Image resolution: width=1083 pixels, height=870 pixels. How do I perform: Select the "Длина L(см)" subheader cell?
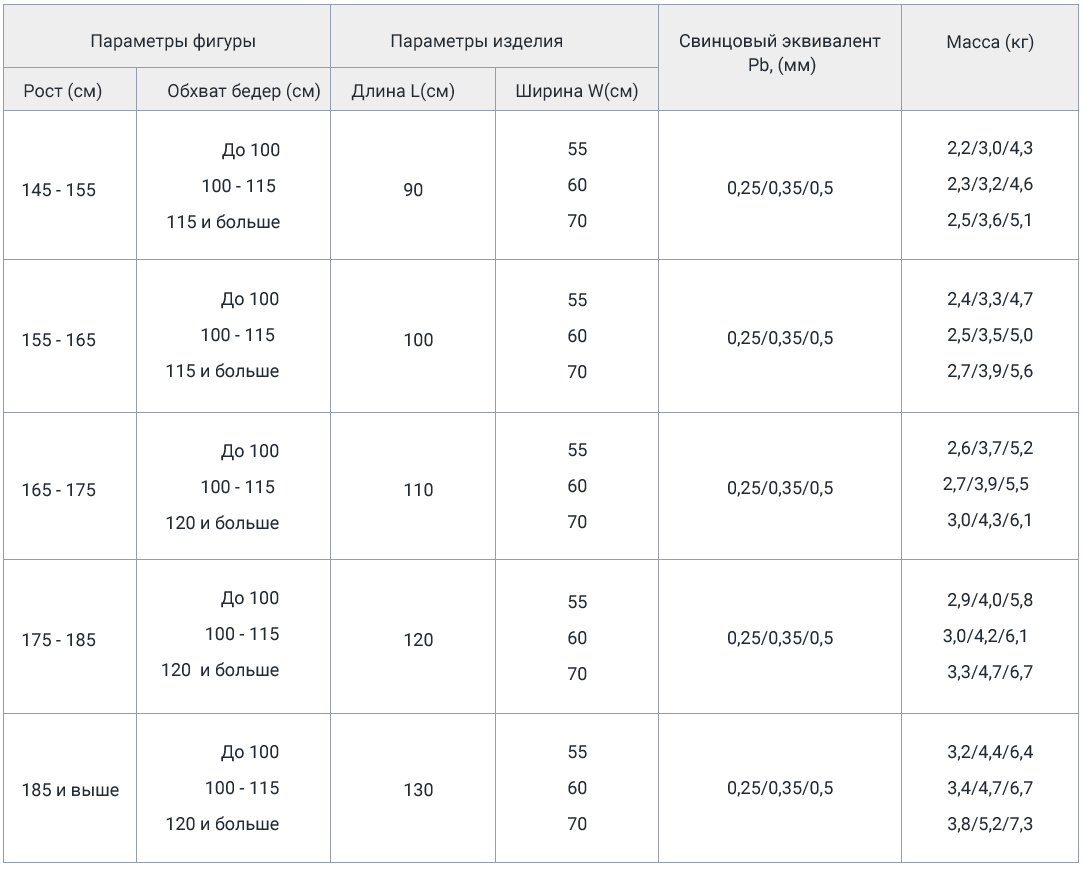[x=403, y=92]
